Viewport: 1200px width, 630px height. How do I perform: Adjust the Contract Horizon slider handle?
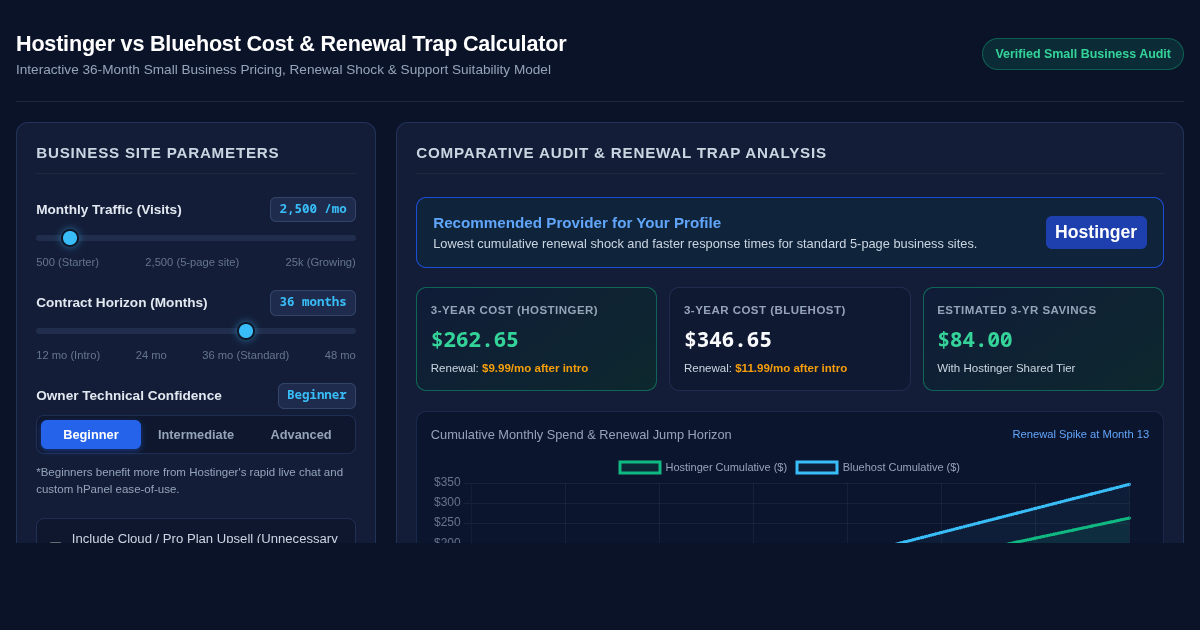(x=246, y=331)
